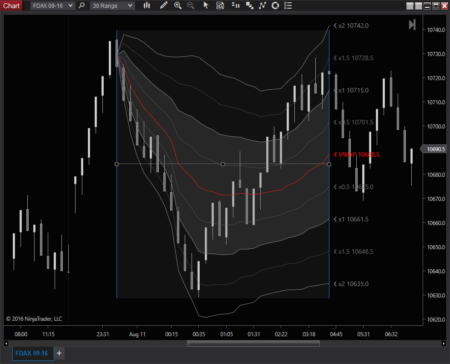Open the drawing tools pencil menu

[163, 5]
